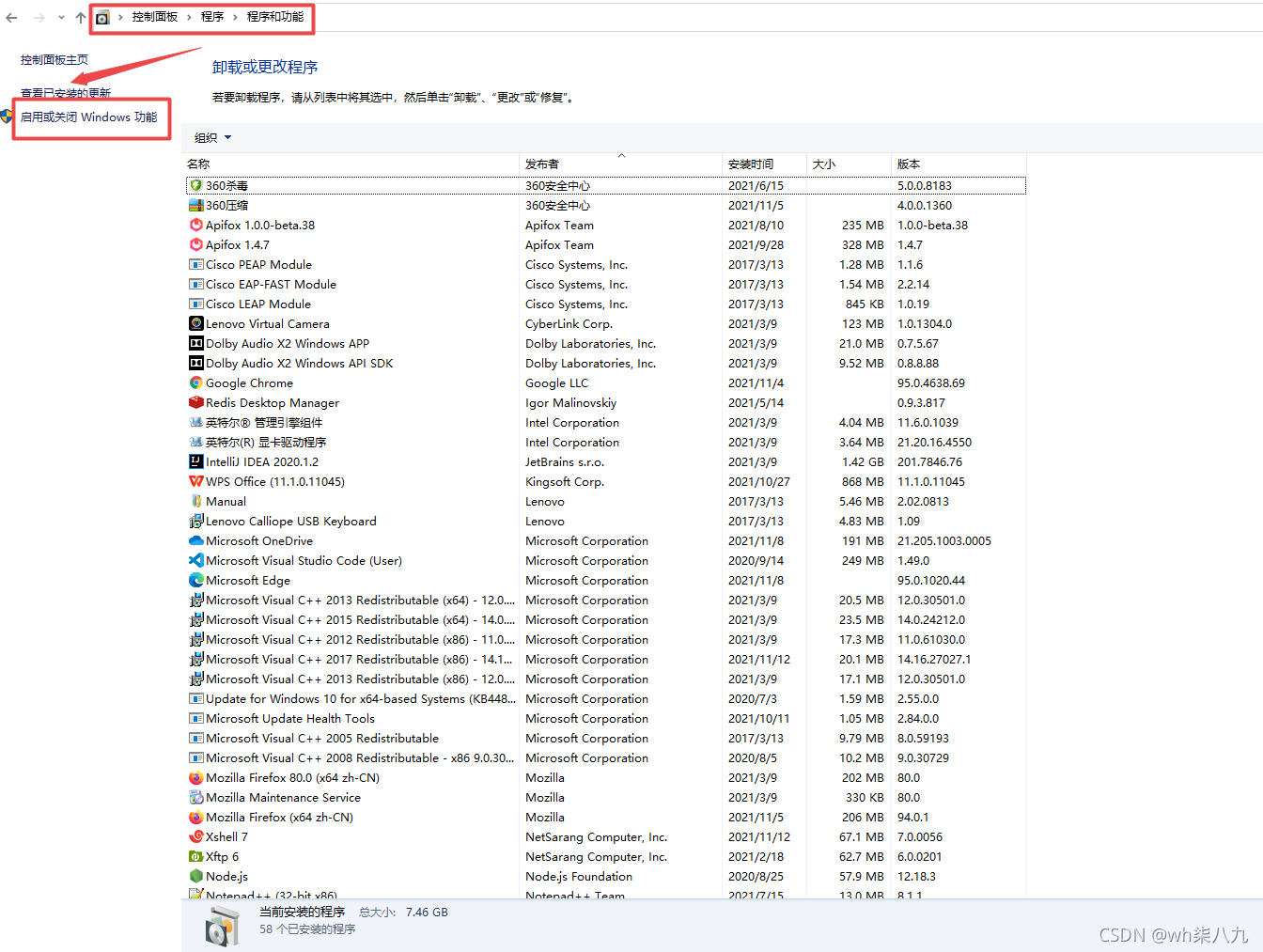Sort by the 版本 column header

(959, 164)
